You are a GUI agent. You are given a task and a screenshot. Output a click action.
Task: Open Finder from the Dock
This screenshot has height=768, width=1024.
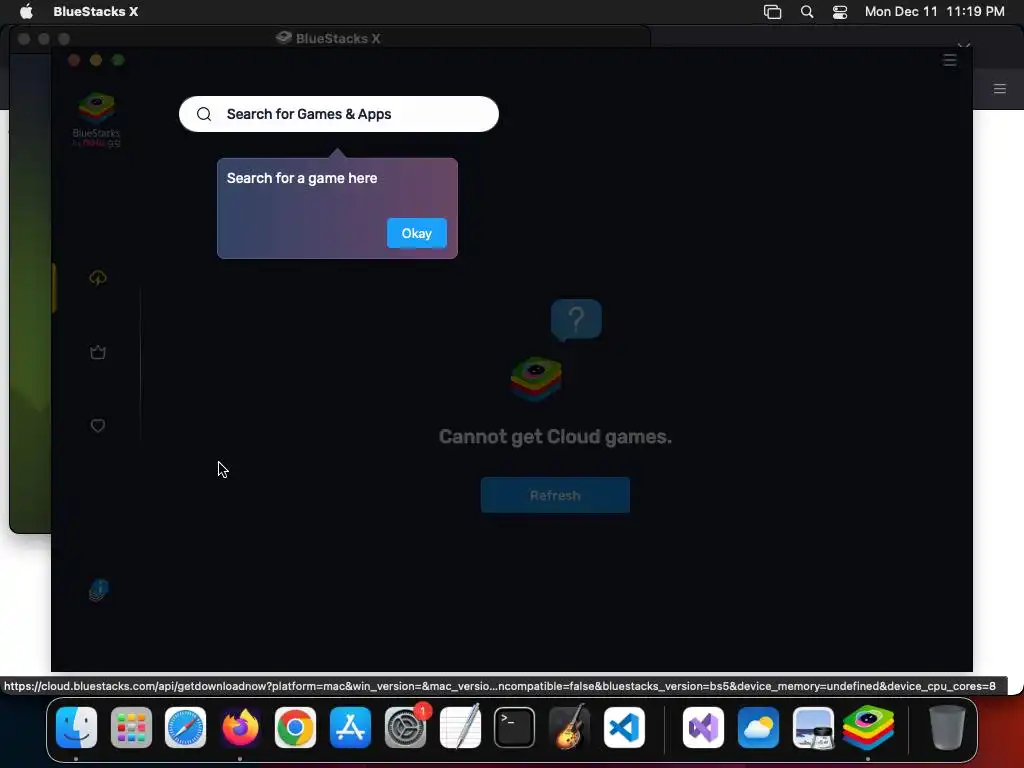click(x=76, y=727)
